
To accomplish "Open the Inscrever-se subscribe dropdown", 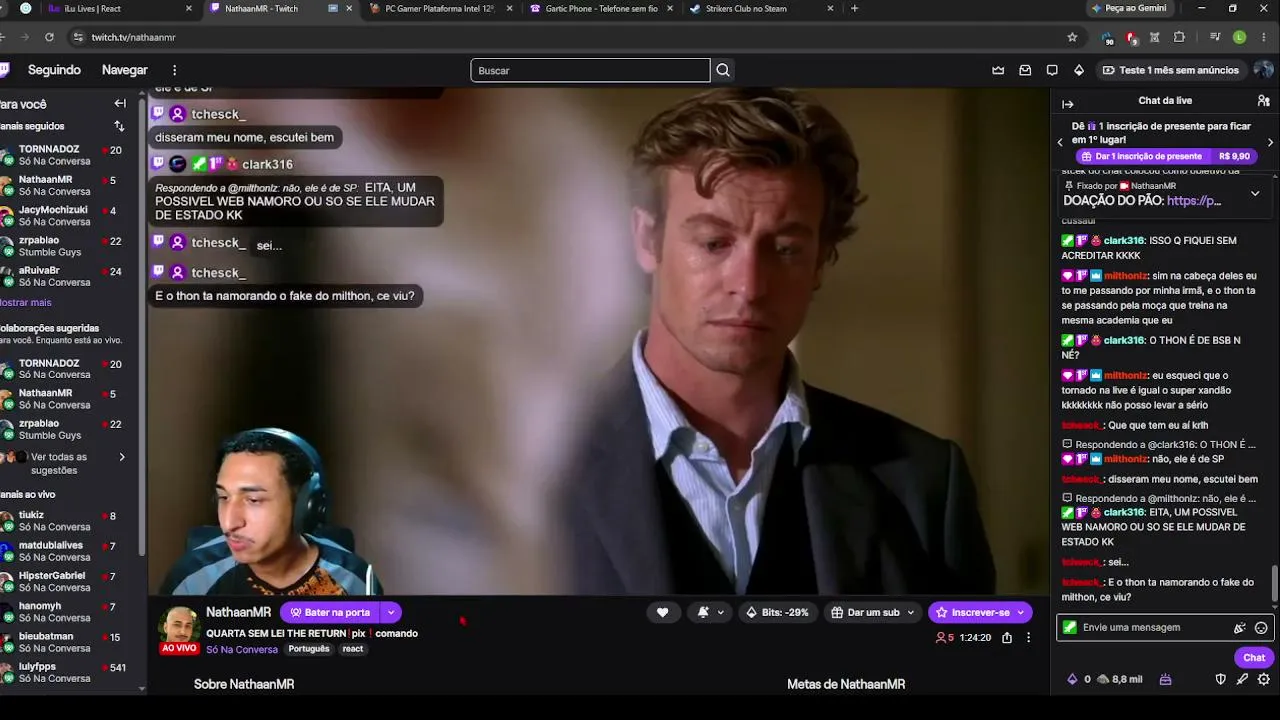I will tap(1020, 612).
